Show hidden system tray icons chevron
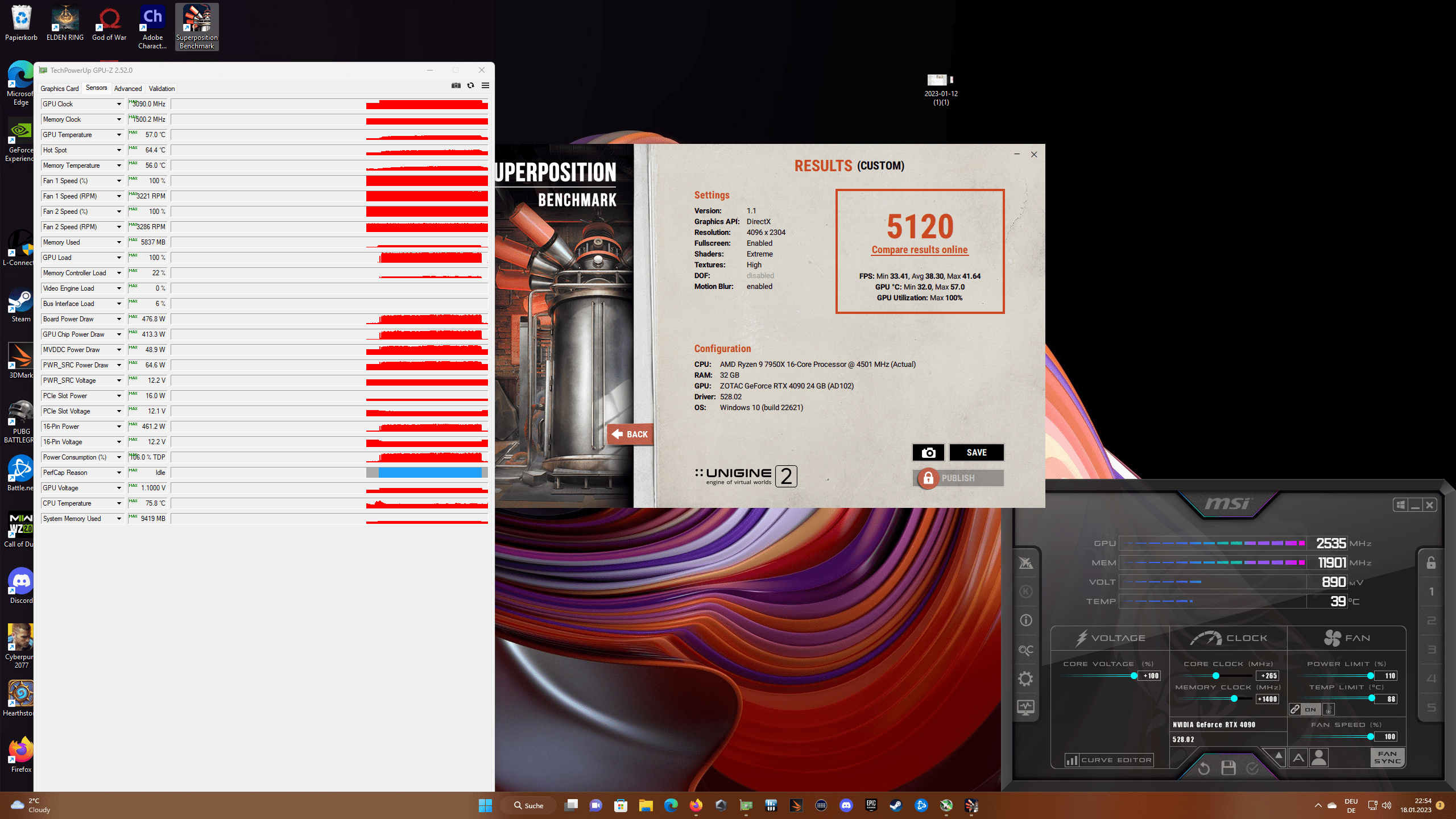This screenshot has height=819, width=1456. click(1318, 805)
